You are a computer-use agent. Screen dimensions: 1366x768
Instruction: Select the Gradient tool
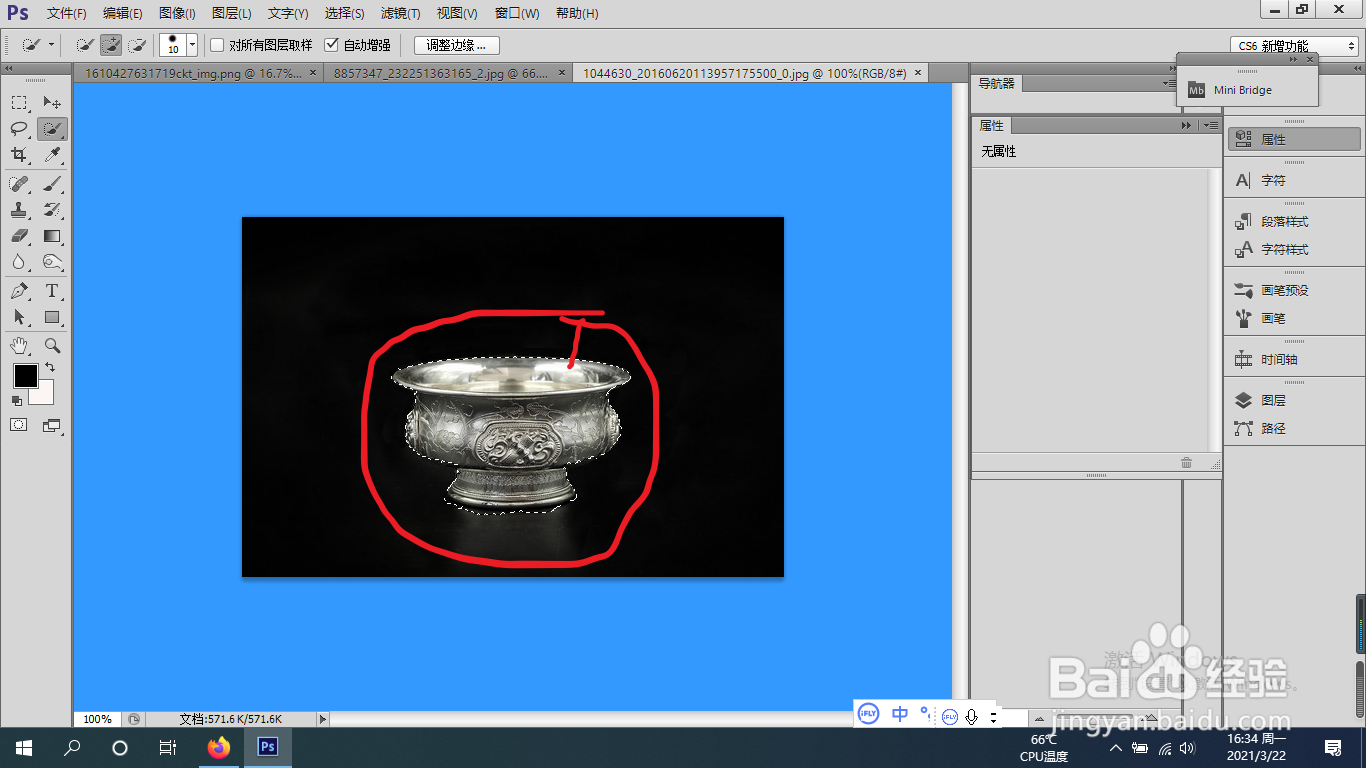(x=52, y=236)
